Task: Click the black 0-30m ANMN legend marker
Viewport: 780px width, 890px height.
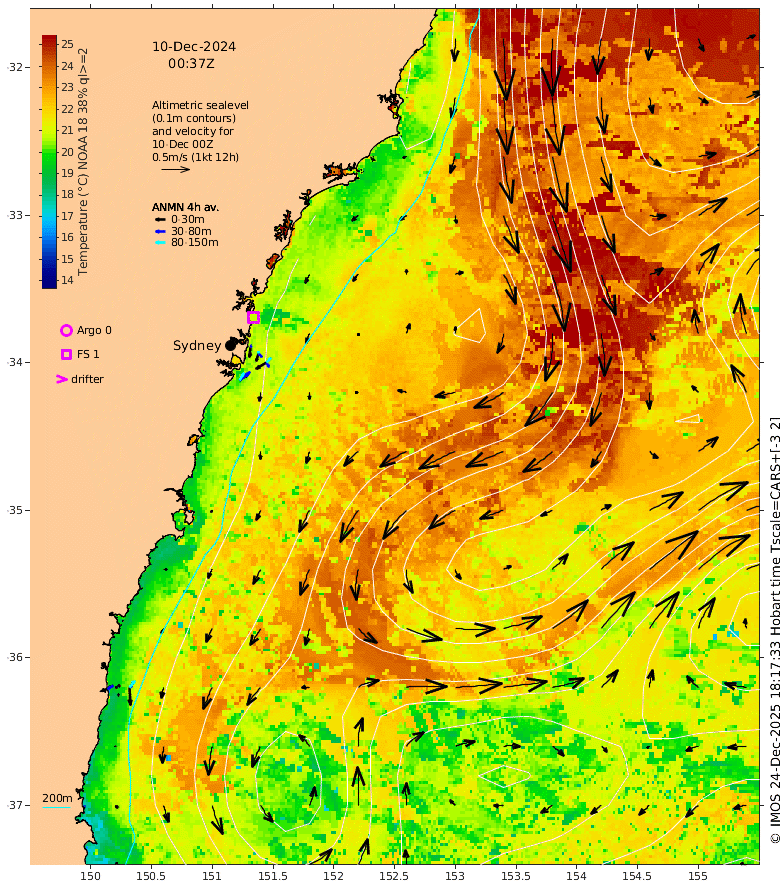Action: (x=161, y=220)
